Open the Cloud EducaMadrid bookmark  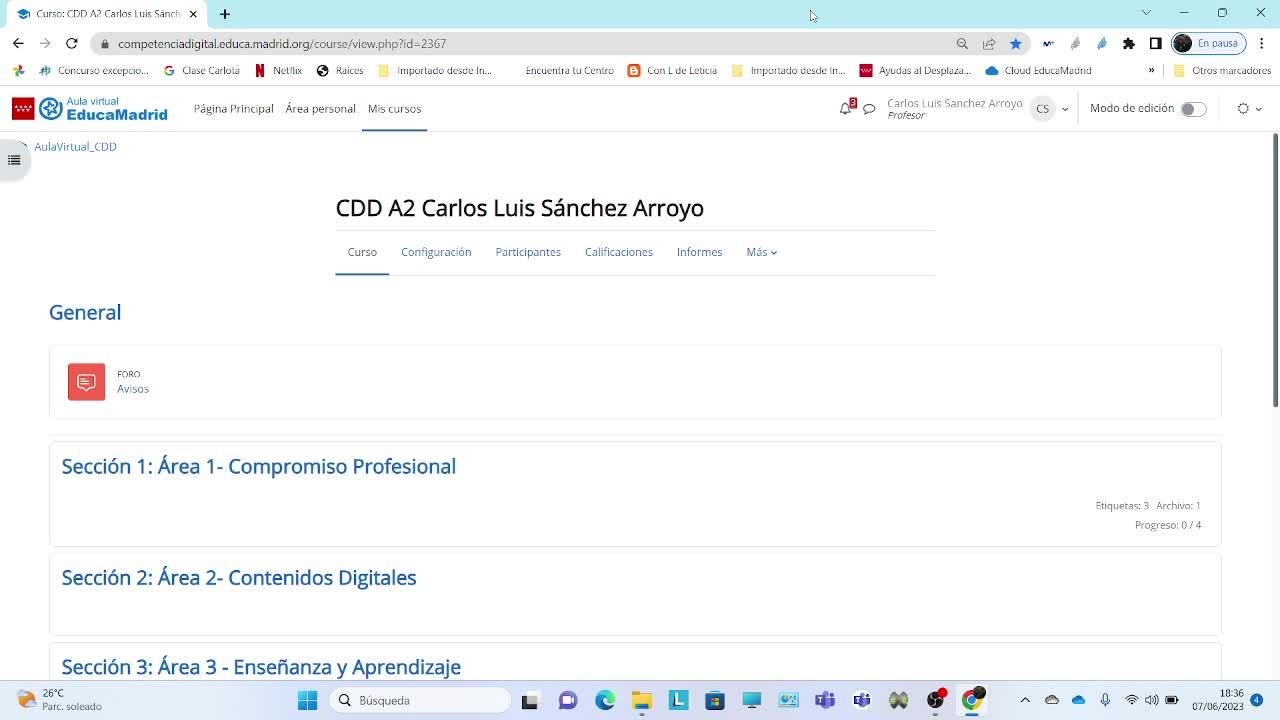click(x=1038, y=71)
